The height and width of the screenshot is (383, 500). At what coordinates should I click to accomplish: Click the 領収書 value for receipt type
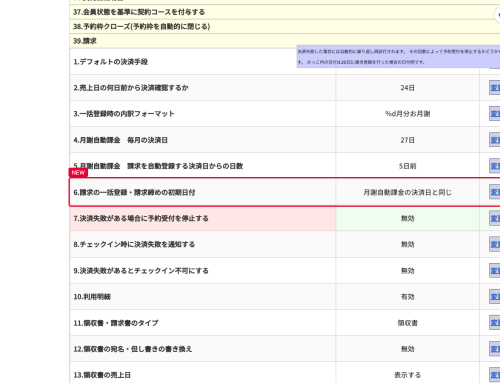407,323
